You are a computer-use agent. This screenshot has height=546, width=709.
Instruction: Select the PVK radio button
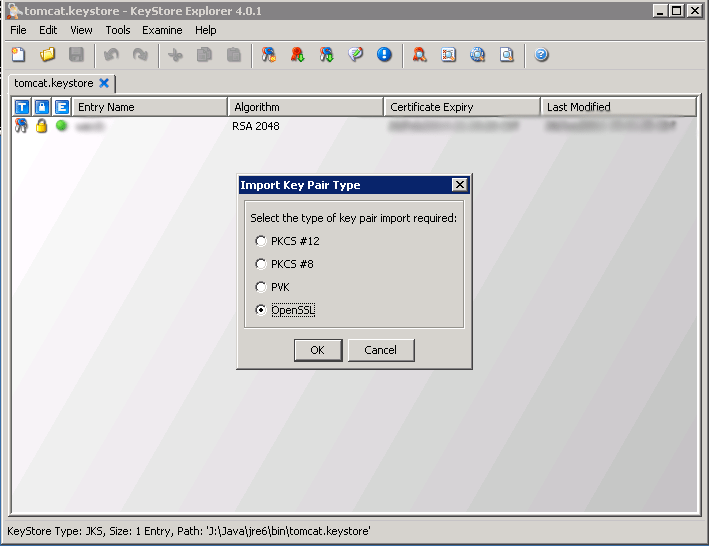260,287
